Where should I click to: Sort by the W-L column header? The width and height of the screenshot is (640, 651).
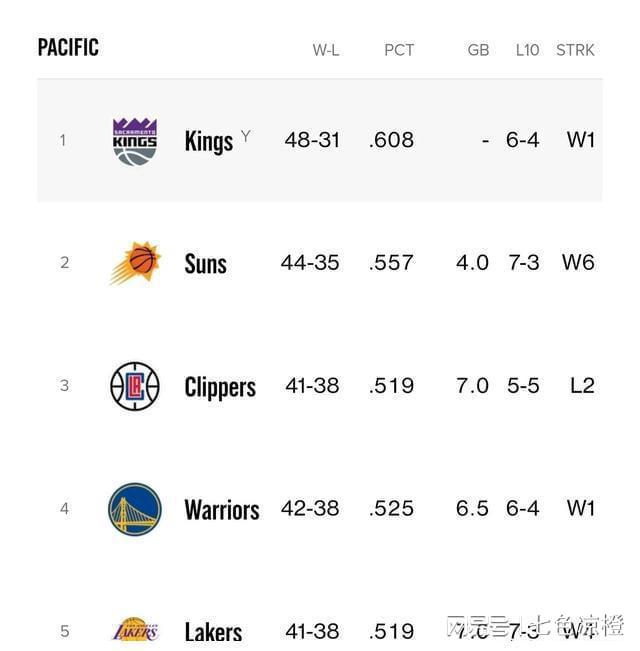(326, 50)
